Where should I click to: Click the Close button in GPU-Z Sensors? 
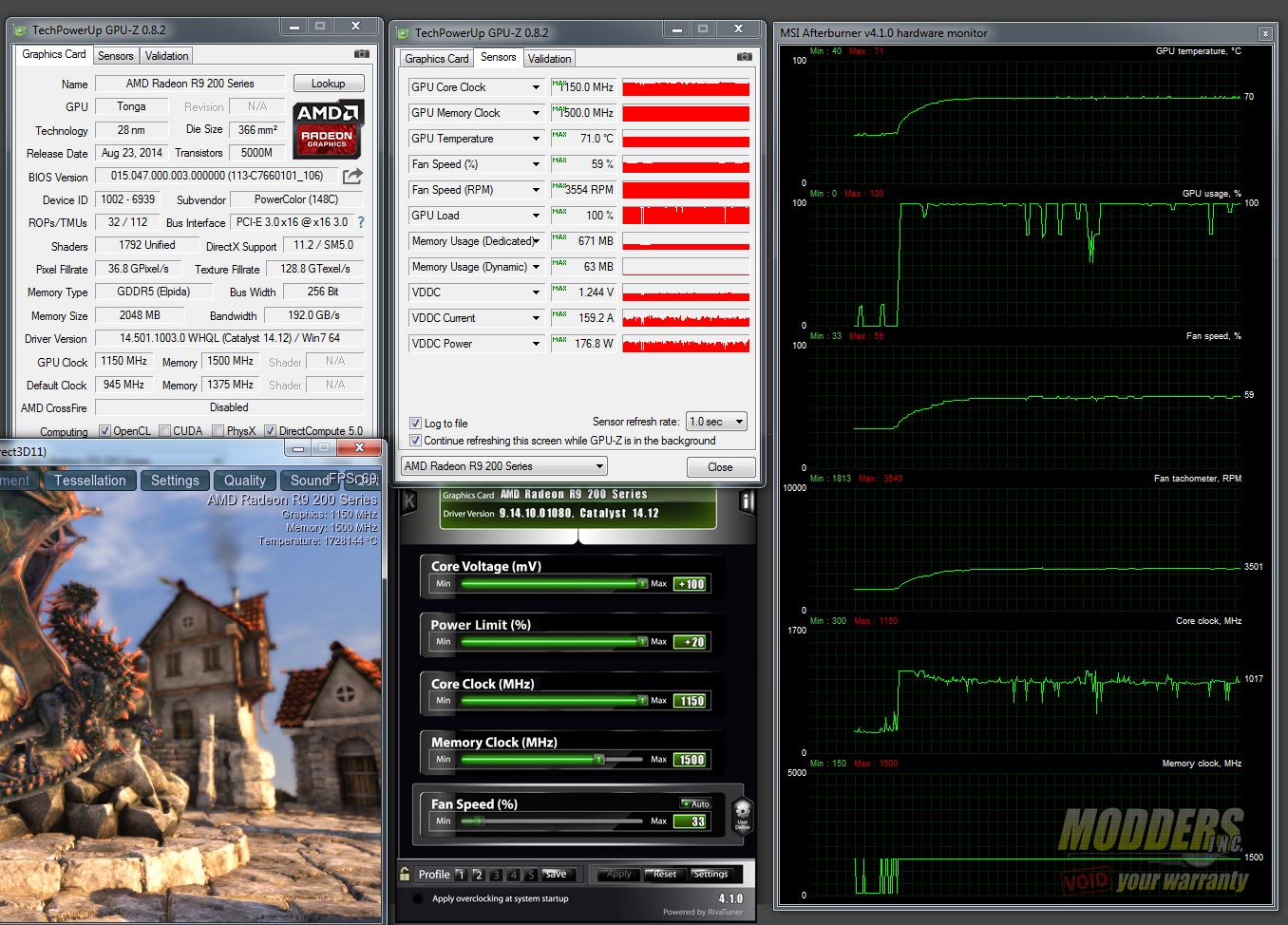pos(721,467)
